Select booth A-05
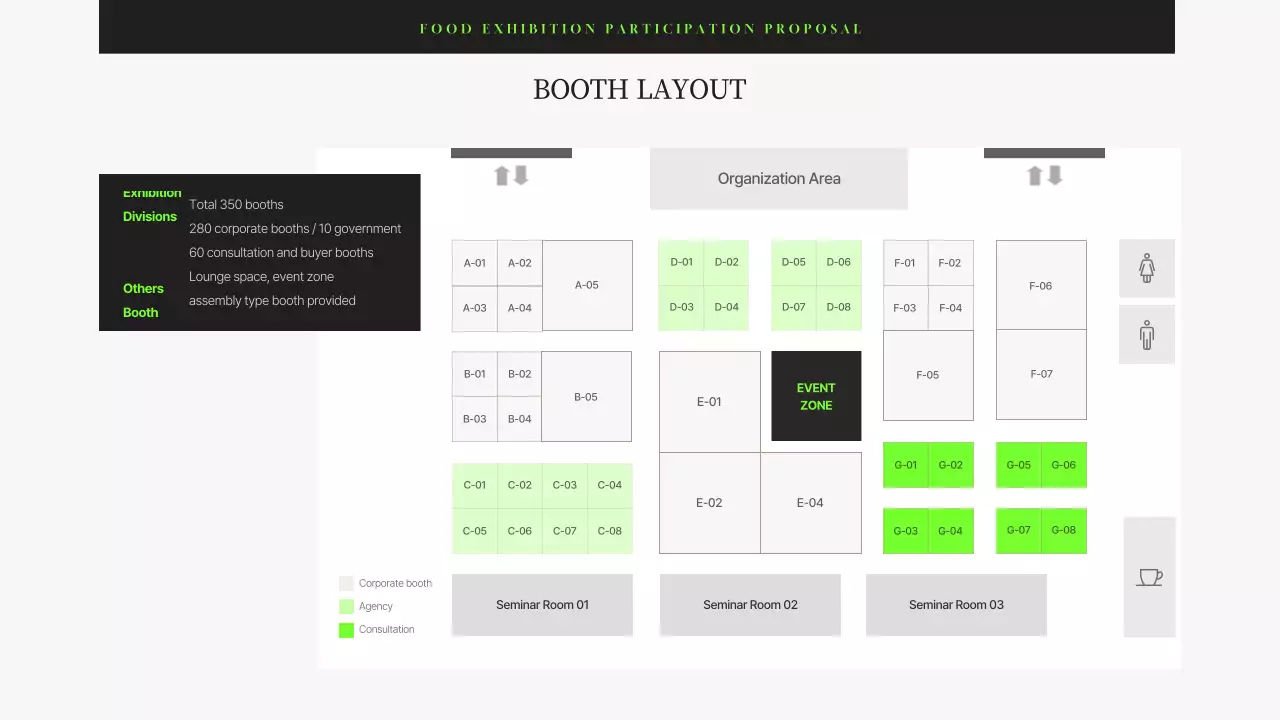Image resolution: width=1280 pixels, height=720 pixels. coord(587,285)
